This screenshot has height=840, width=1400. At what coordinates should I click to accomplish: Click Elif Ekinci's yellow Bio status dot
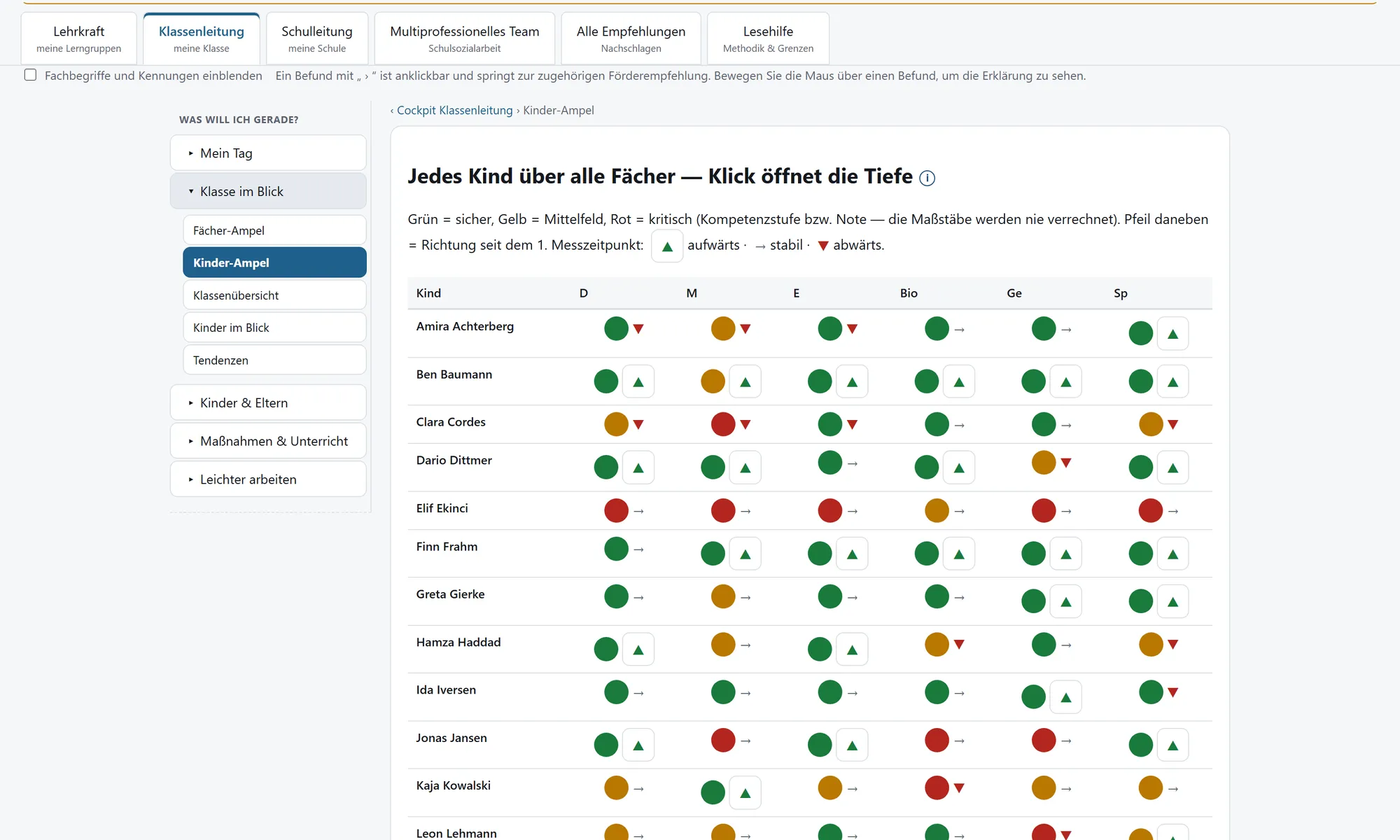coord(937,510)
